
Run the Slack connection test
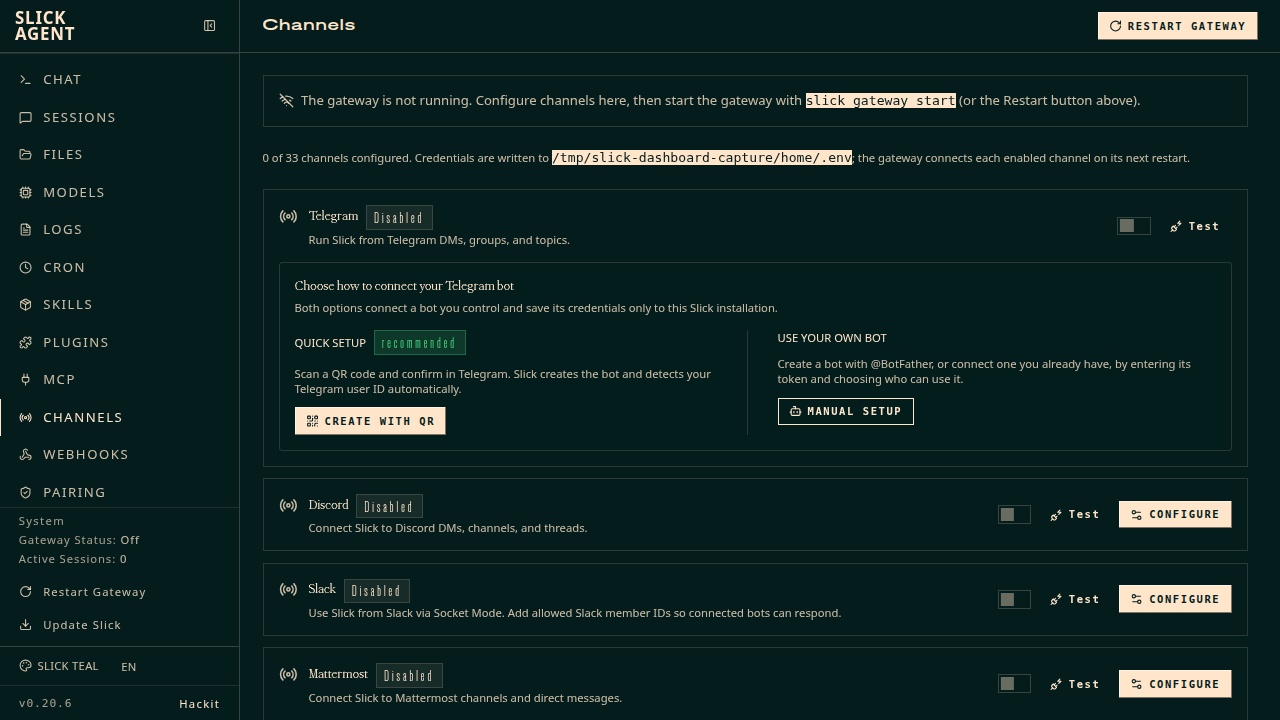(x=1075, y=599)
